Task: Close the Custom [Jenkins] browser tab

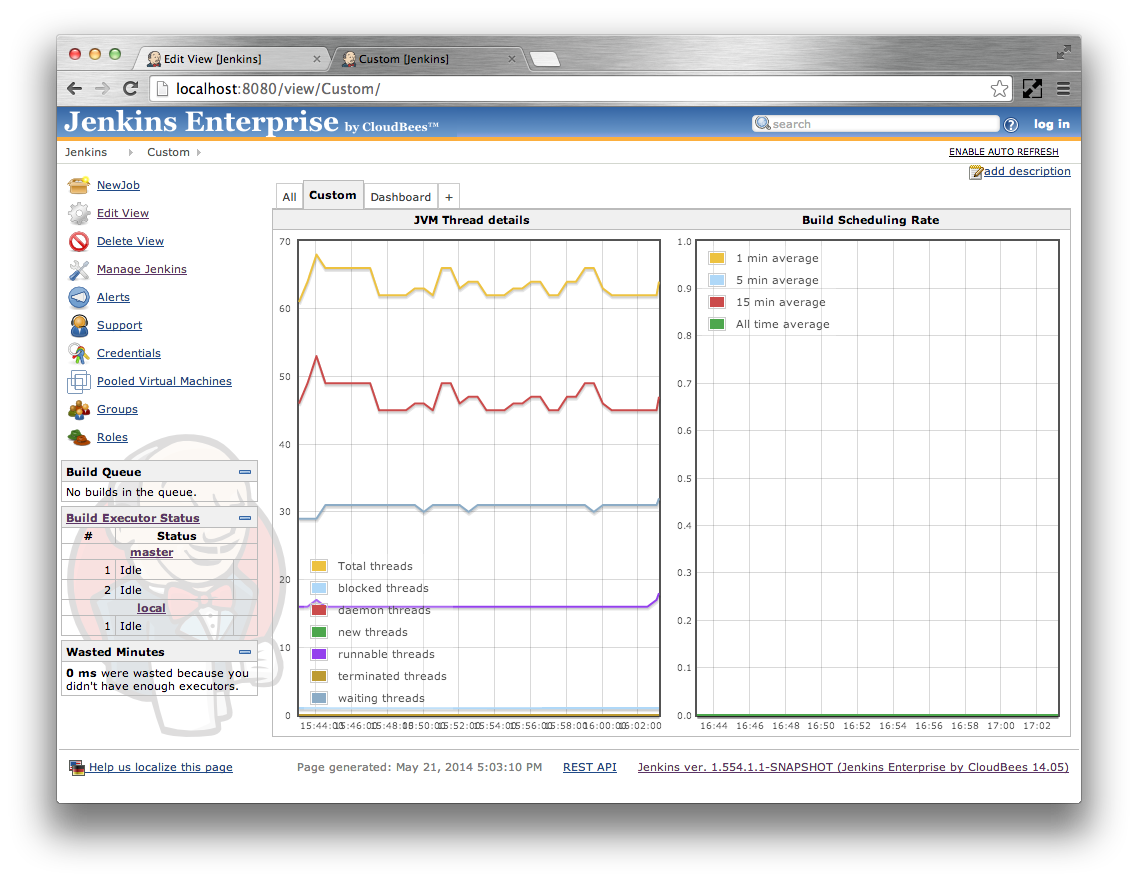Action: (x=512, y=59)
